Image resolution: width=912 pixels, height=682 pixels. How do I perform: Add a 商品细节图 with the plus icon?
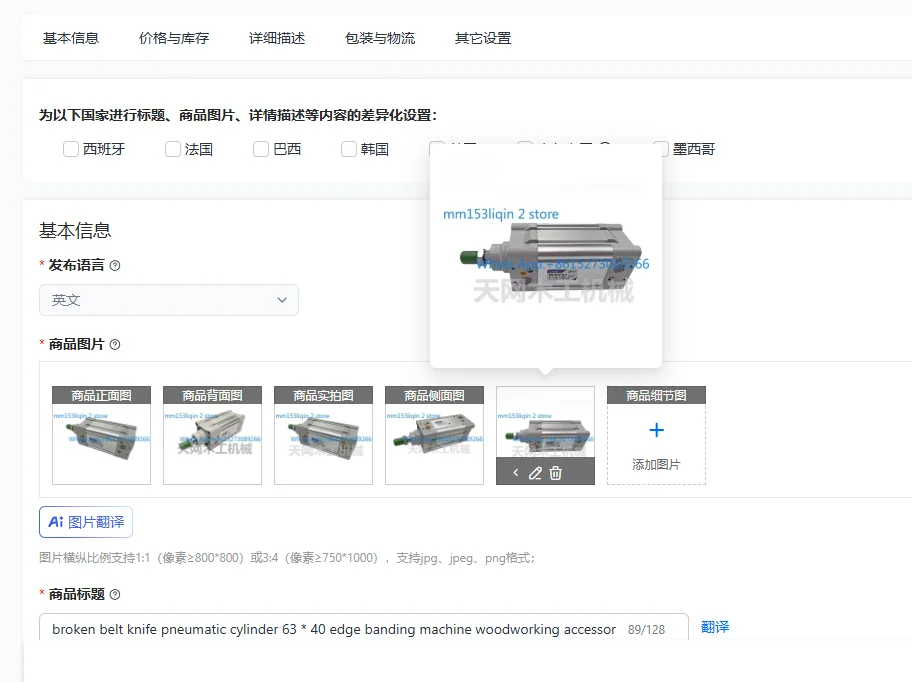point(656,430)
